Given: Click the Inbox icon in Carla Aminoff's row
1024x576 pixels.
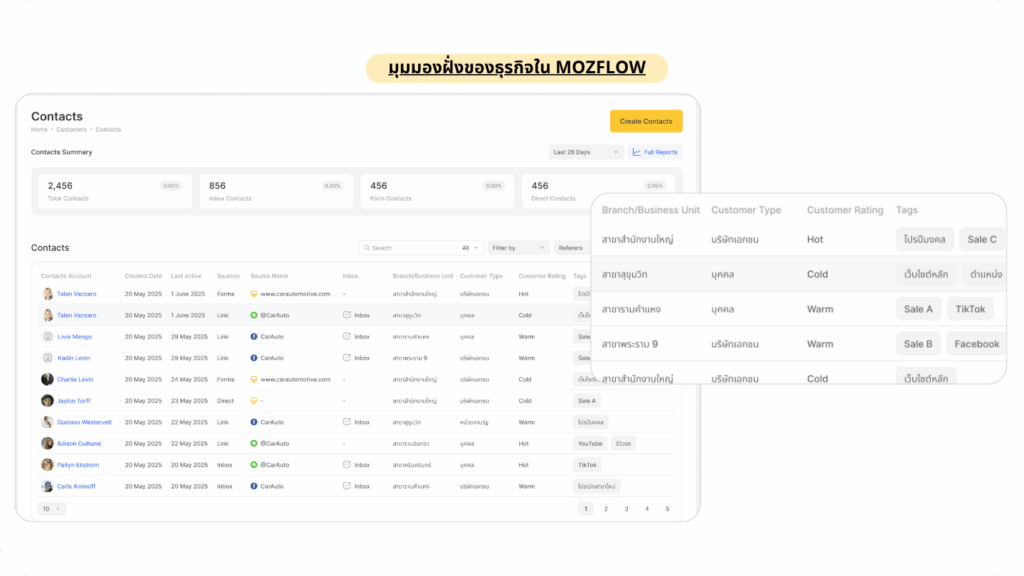Looking at the screenshot, I should coord(347,486).
